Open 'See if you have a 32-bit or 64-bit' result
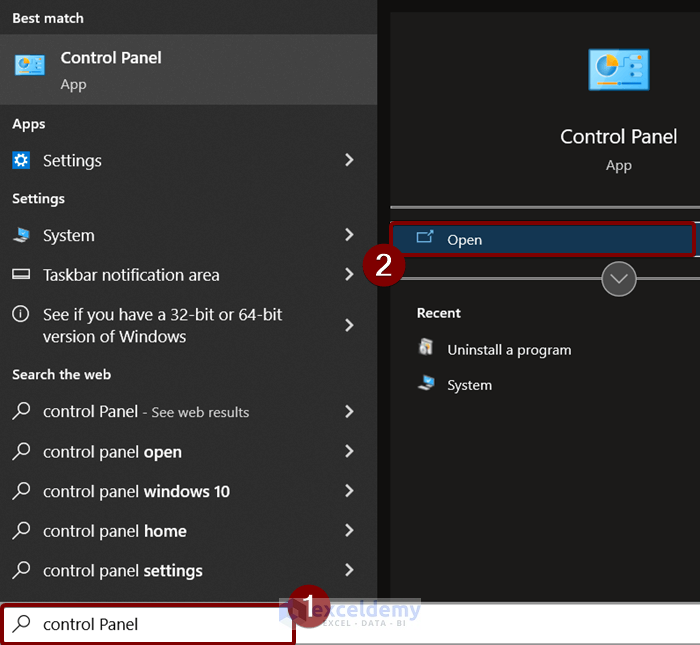The image size is (700, 645). click(x=188, y=325)
